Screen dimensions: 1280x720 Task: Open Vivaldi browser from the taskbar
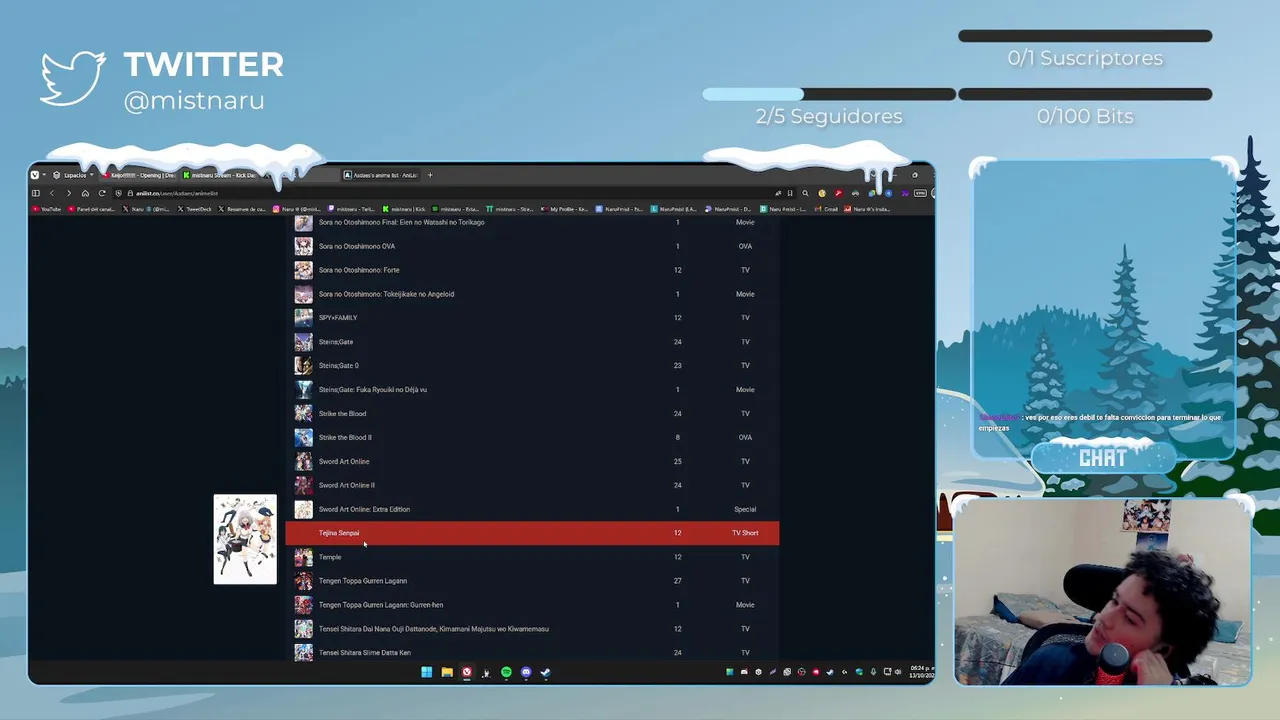[x=466, y=672]
